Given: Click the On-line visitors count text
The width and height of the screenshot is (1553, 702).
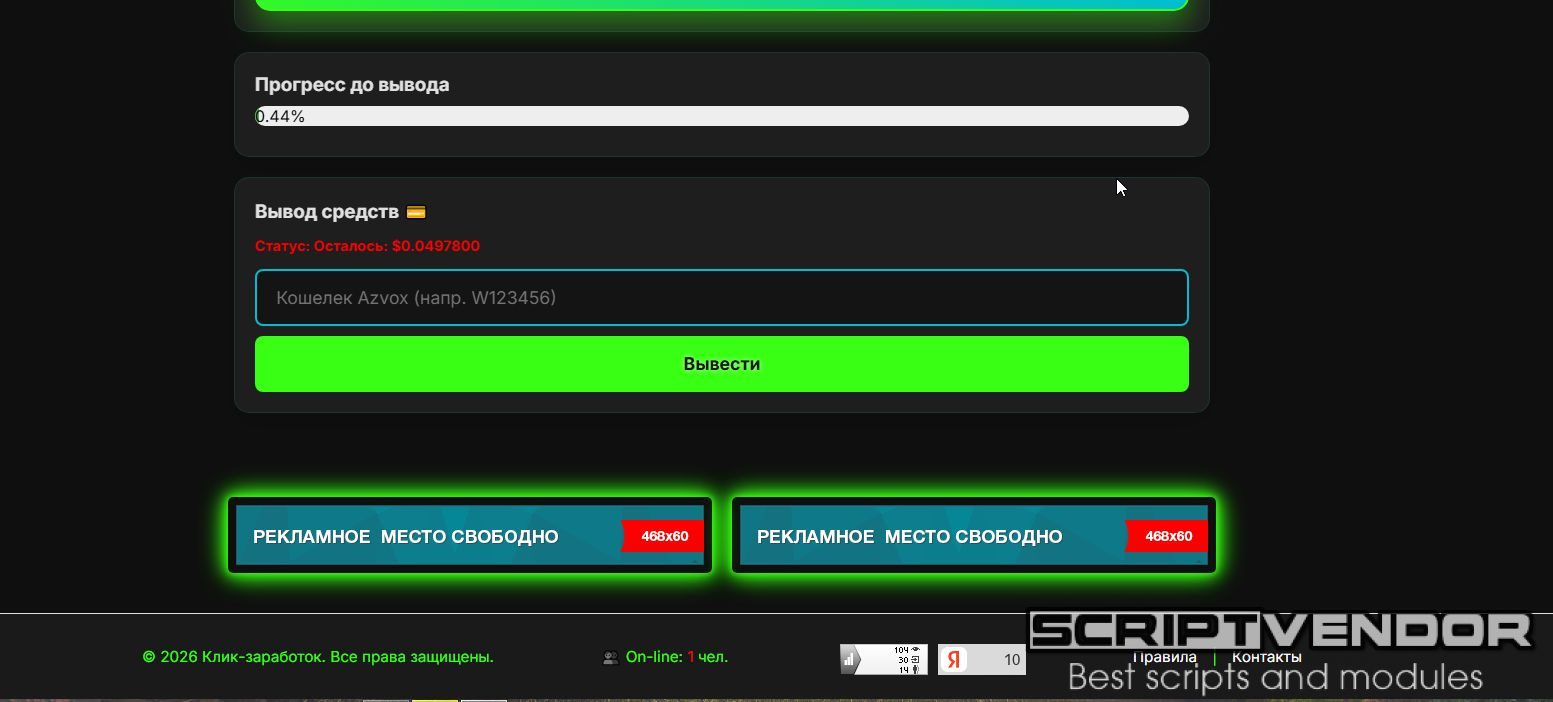Looking at the screenshot, I should [x=676, y=657].
